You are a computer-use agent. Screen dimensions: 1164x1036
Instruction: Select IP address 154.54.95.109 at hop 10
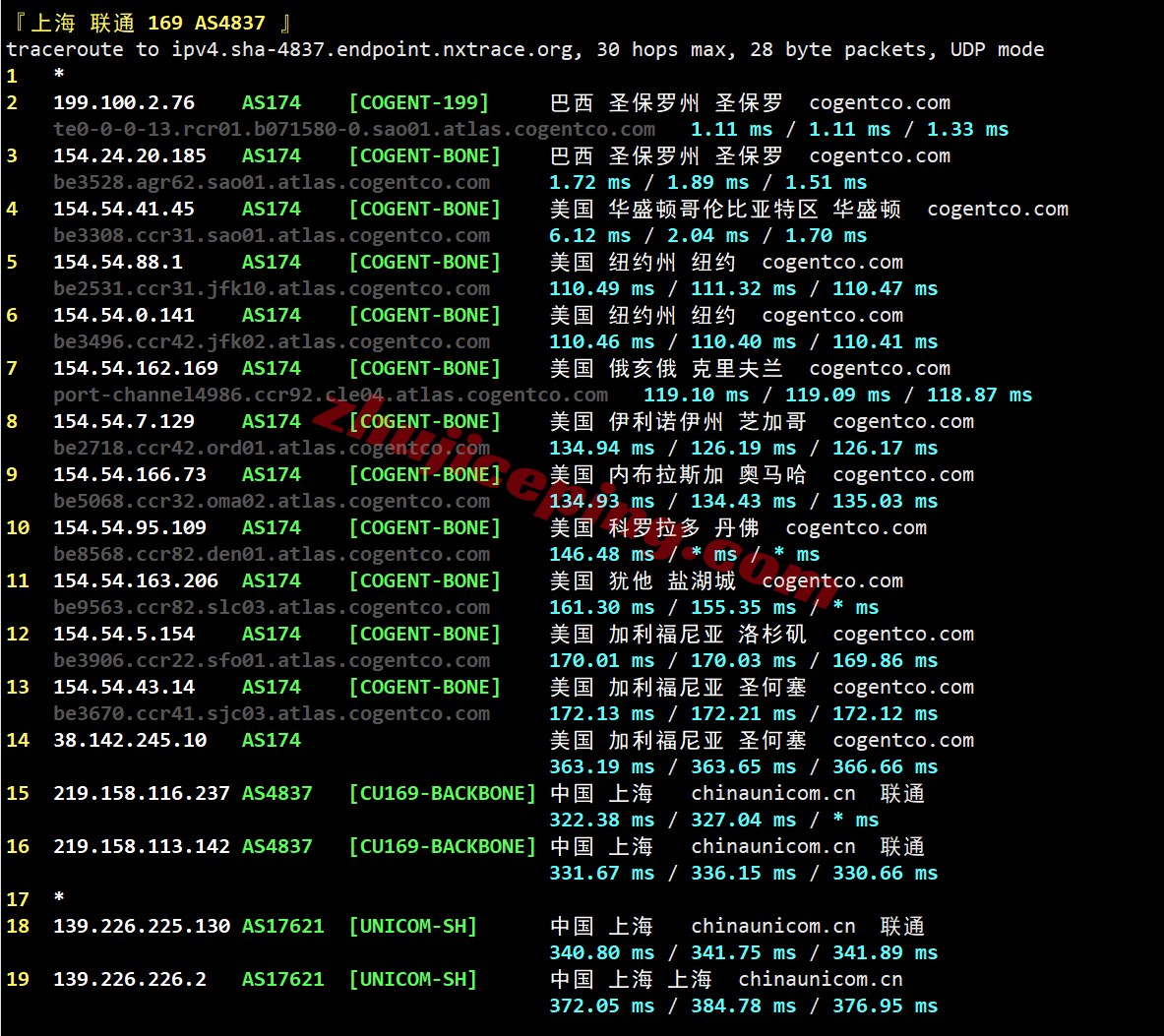tap(130, 527)
